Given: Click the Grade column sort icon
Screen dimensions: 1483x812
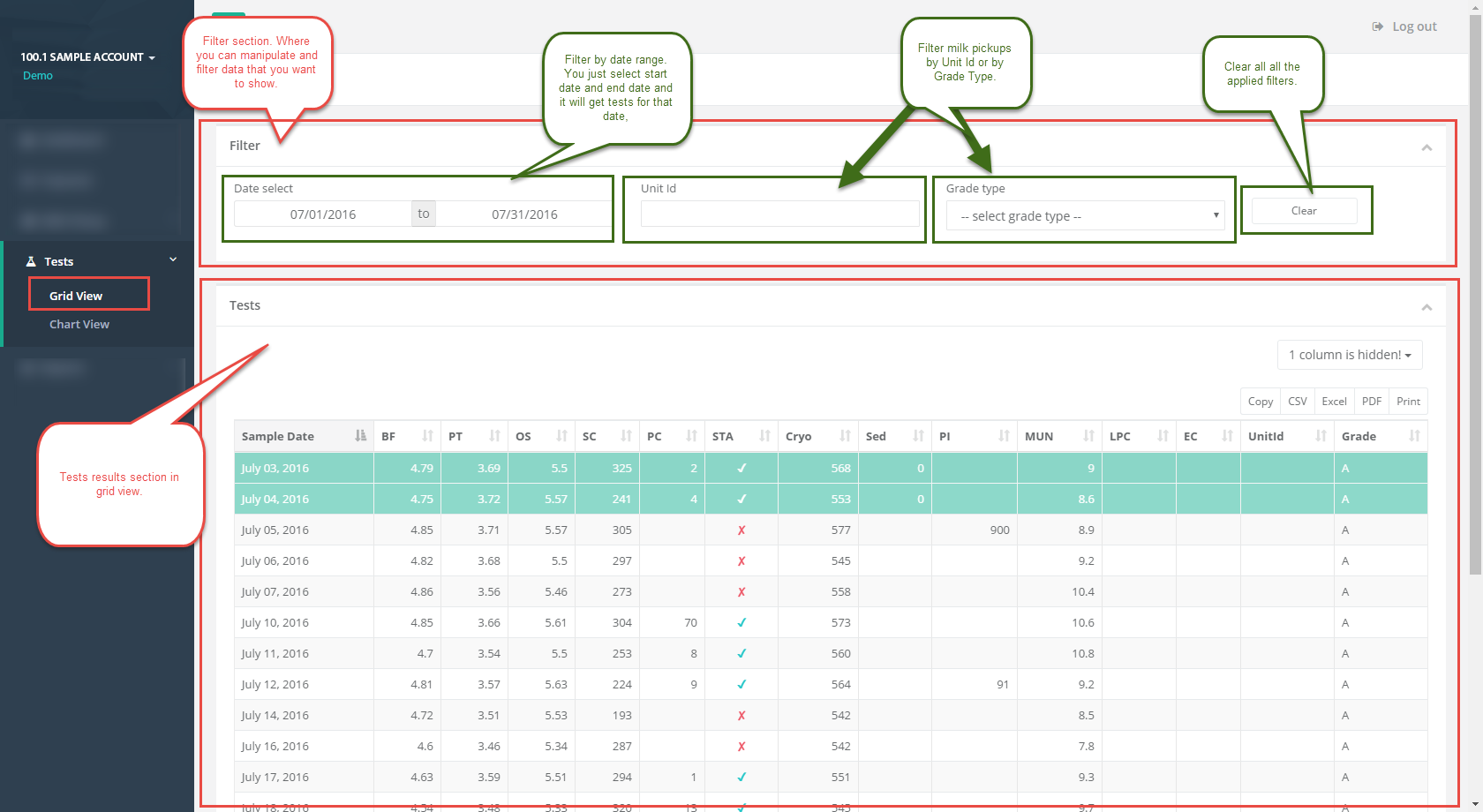Looking at the screenshot, I should [x=1414, y=436].
